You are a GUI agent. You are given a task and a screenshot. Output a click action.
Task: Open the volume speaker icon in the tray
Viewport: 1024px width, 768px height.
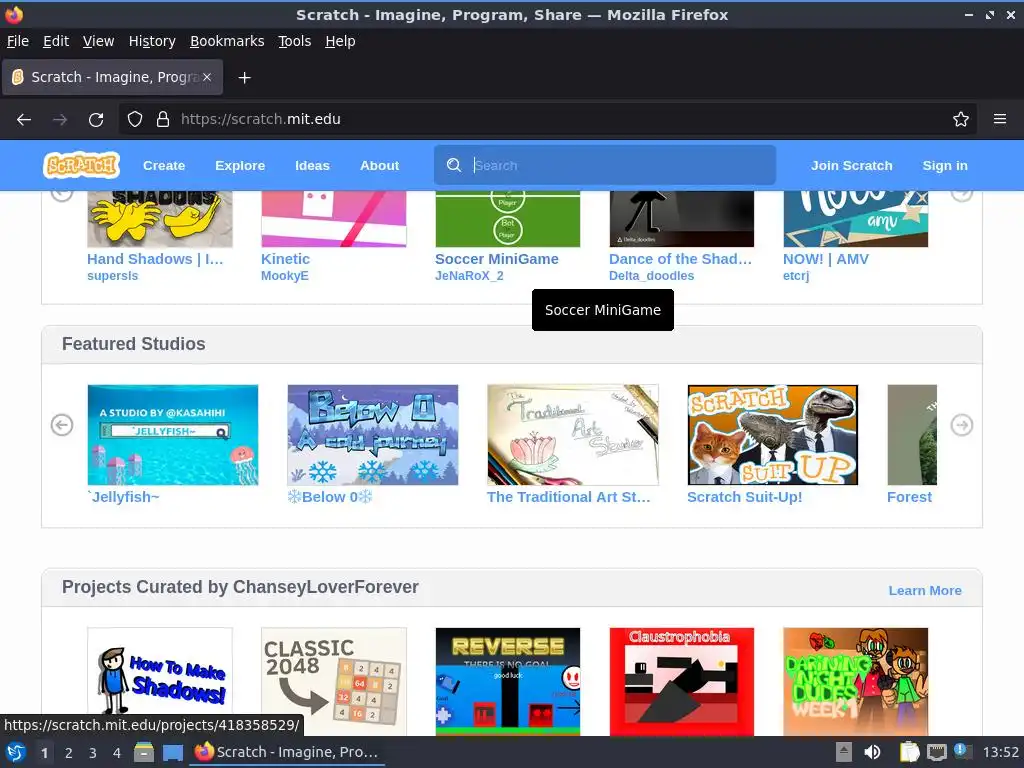872,752
